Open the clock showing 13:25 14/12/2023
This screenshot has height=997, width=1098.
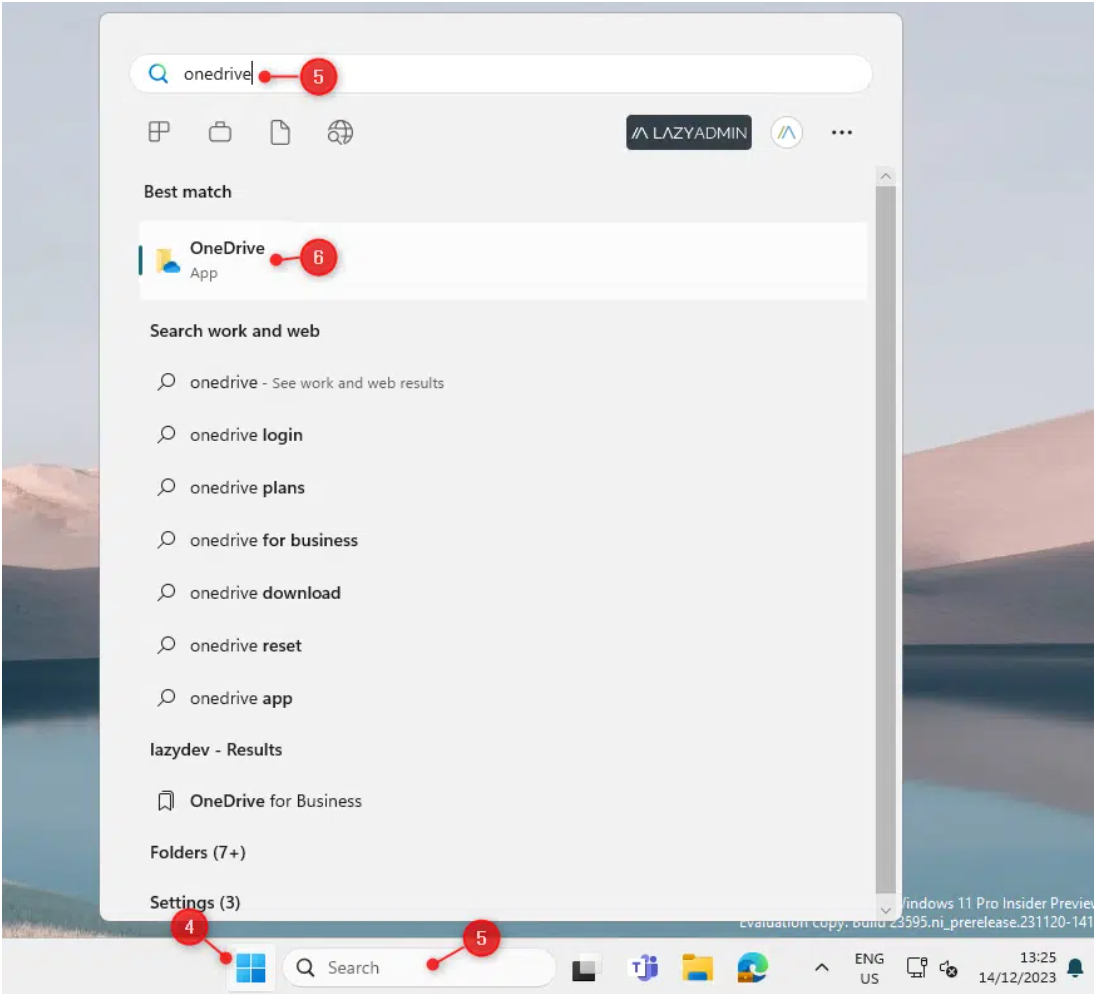coord(1017,968)
